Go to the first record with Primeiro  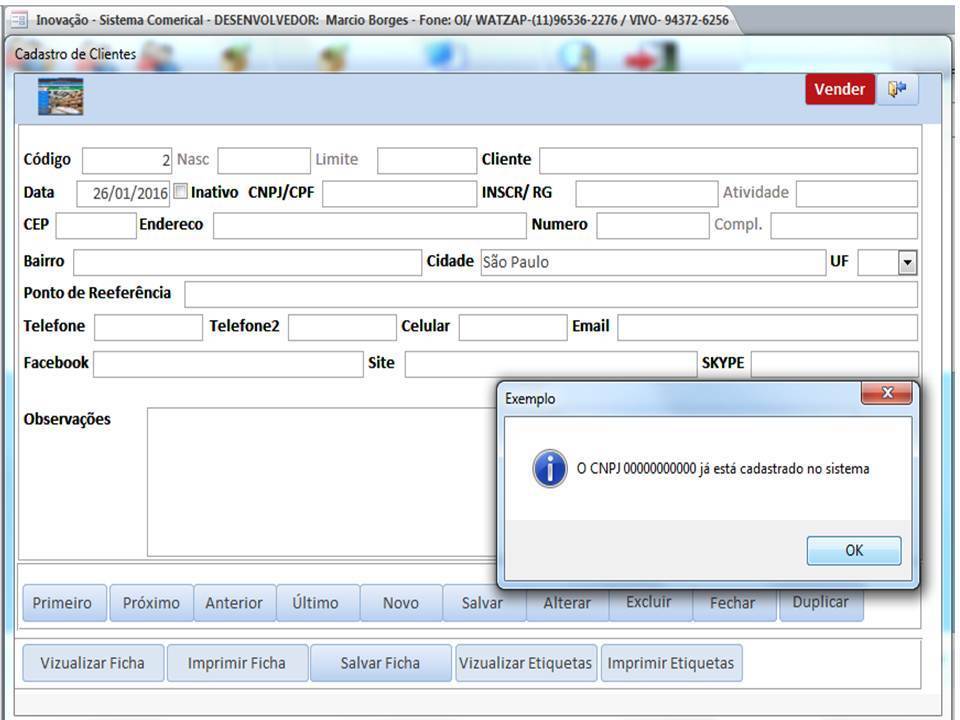pyautogui.click(x=64, y=603)
